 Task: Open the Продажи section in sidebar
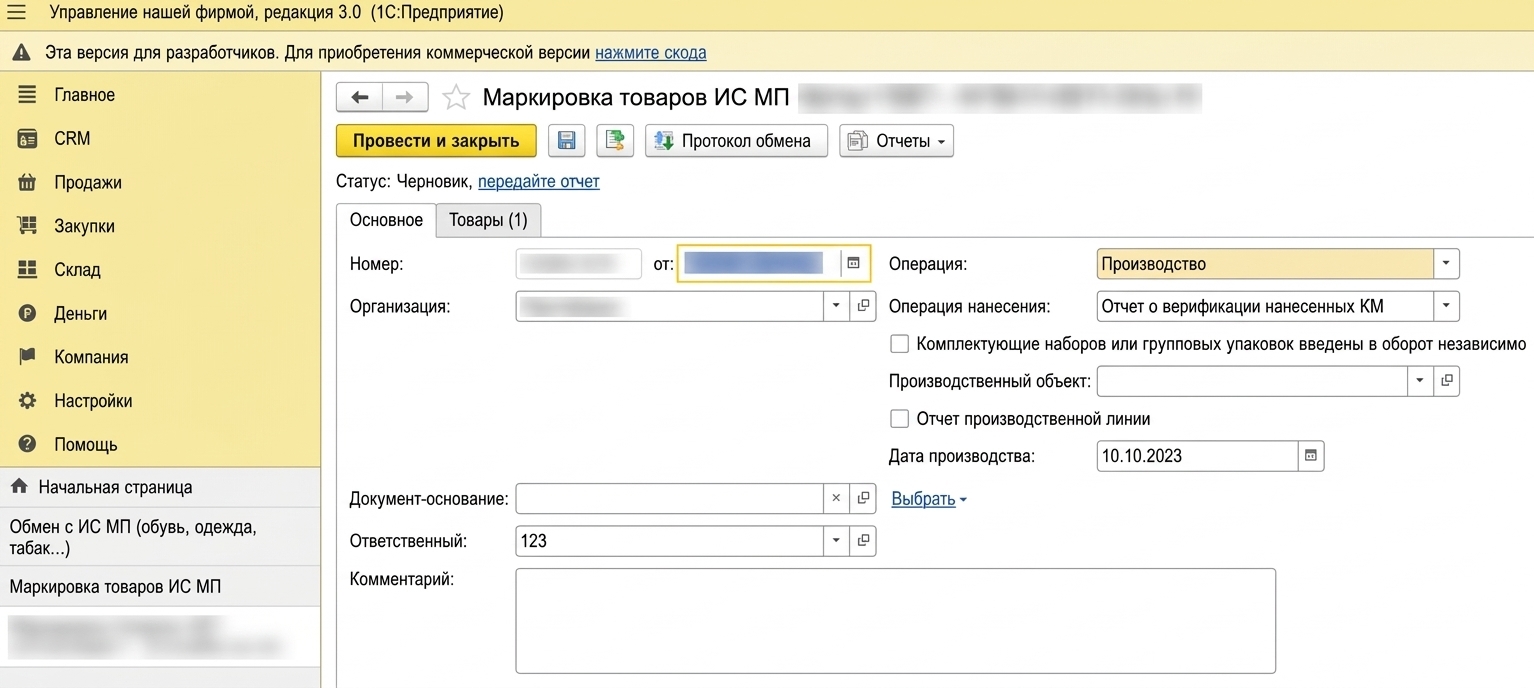pos(88,182)
